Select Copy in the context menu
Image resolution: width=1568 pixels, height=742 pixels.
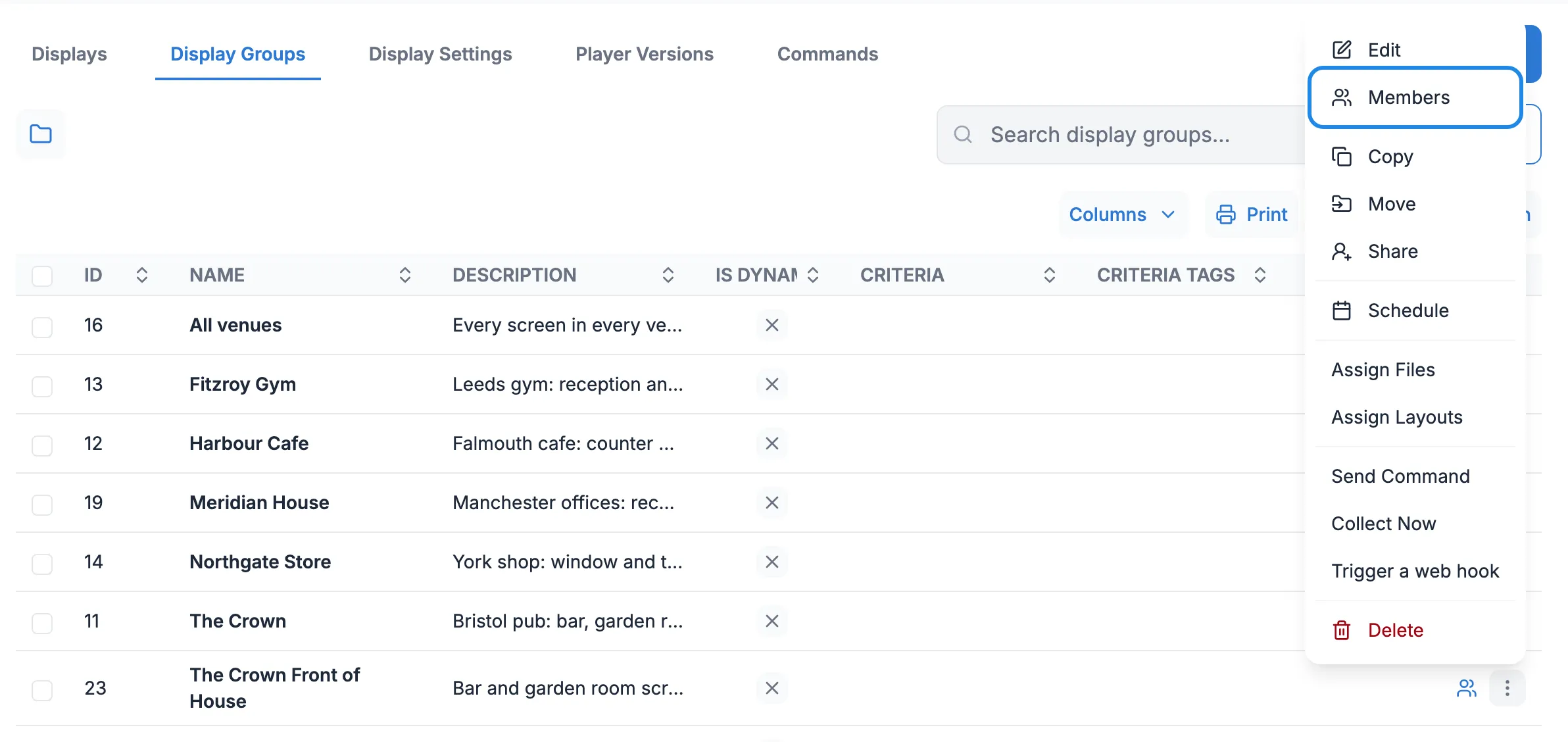(1415, 157)
